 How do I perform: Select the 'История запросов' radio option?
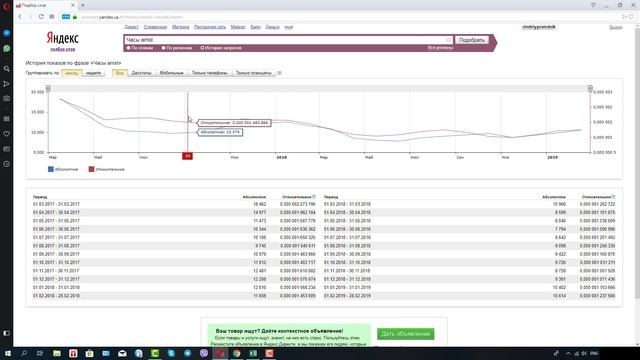(202, 48)
